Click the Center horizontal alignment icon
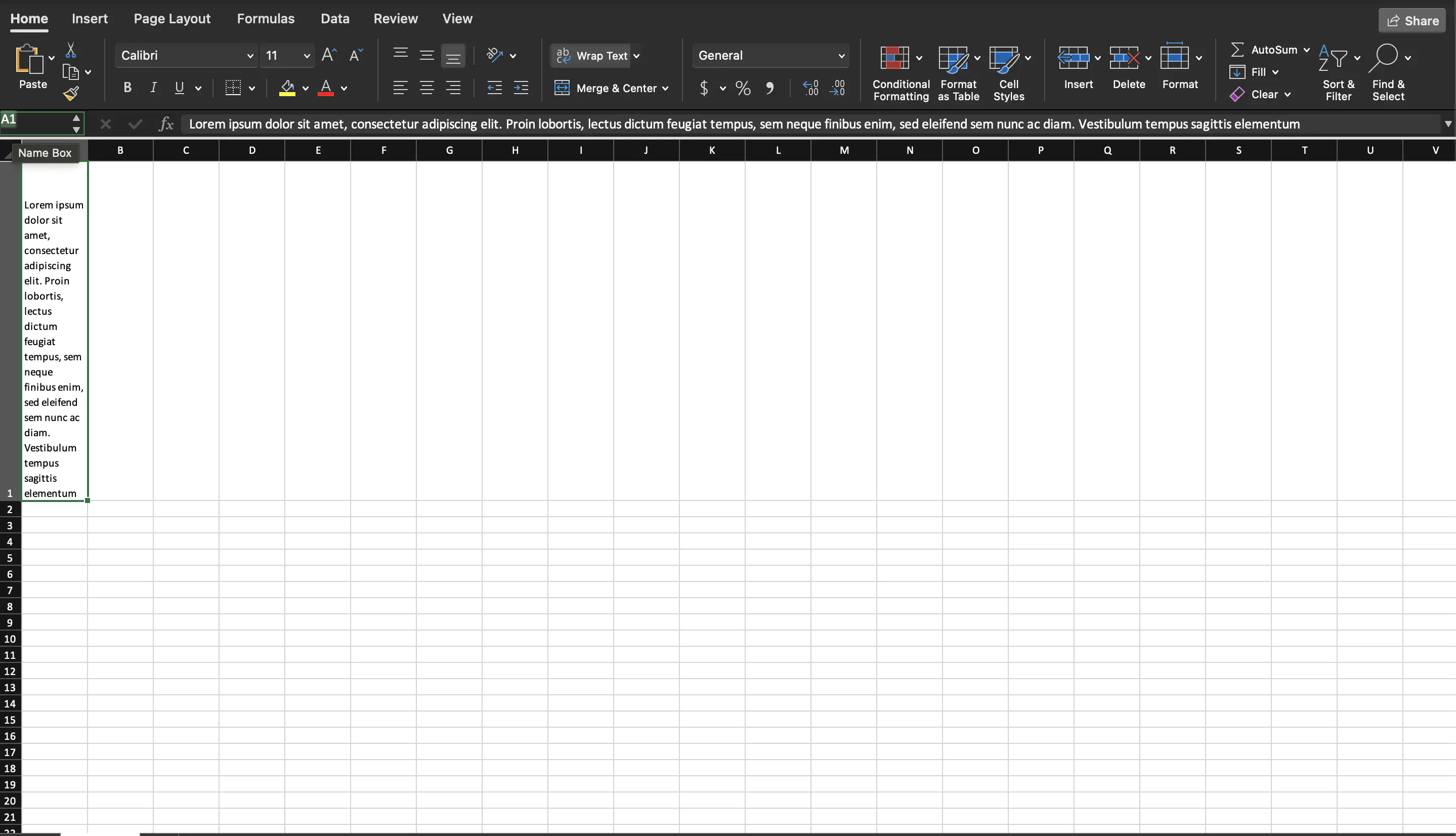This screenshot has width=1456, height=836. coord(426,88)
